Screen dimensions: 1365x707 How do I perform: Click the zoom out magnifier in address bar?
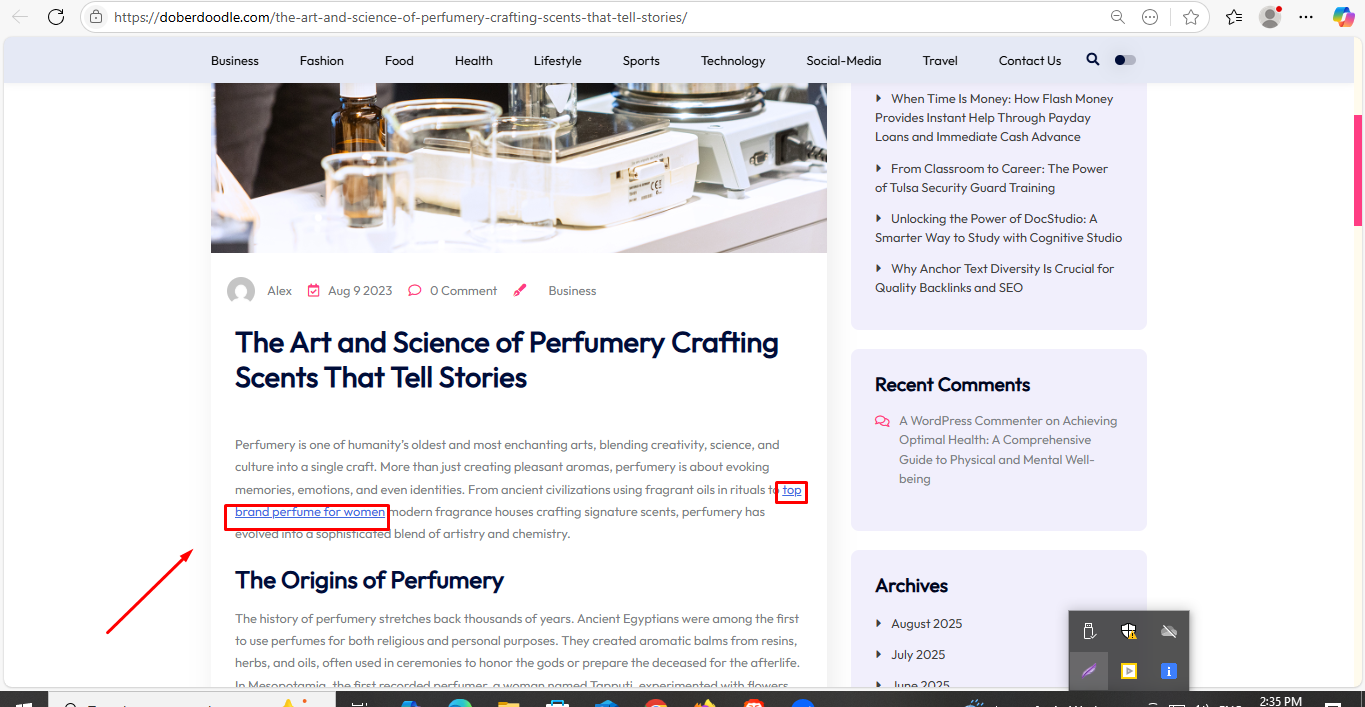[1118, 17]
